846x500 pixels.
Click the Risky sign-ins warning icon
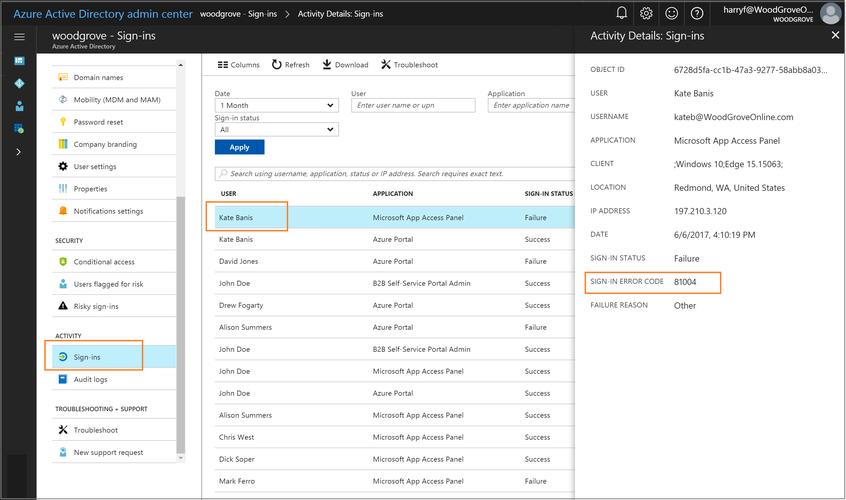pyautogui.click(x=63, y=306)
